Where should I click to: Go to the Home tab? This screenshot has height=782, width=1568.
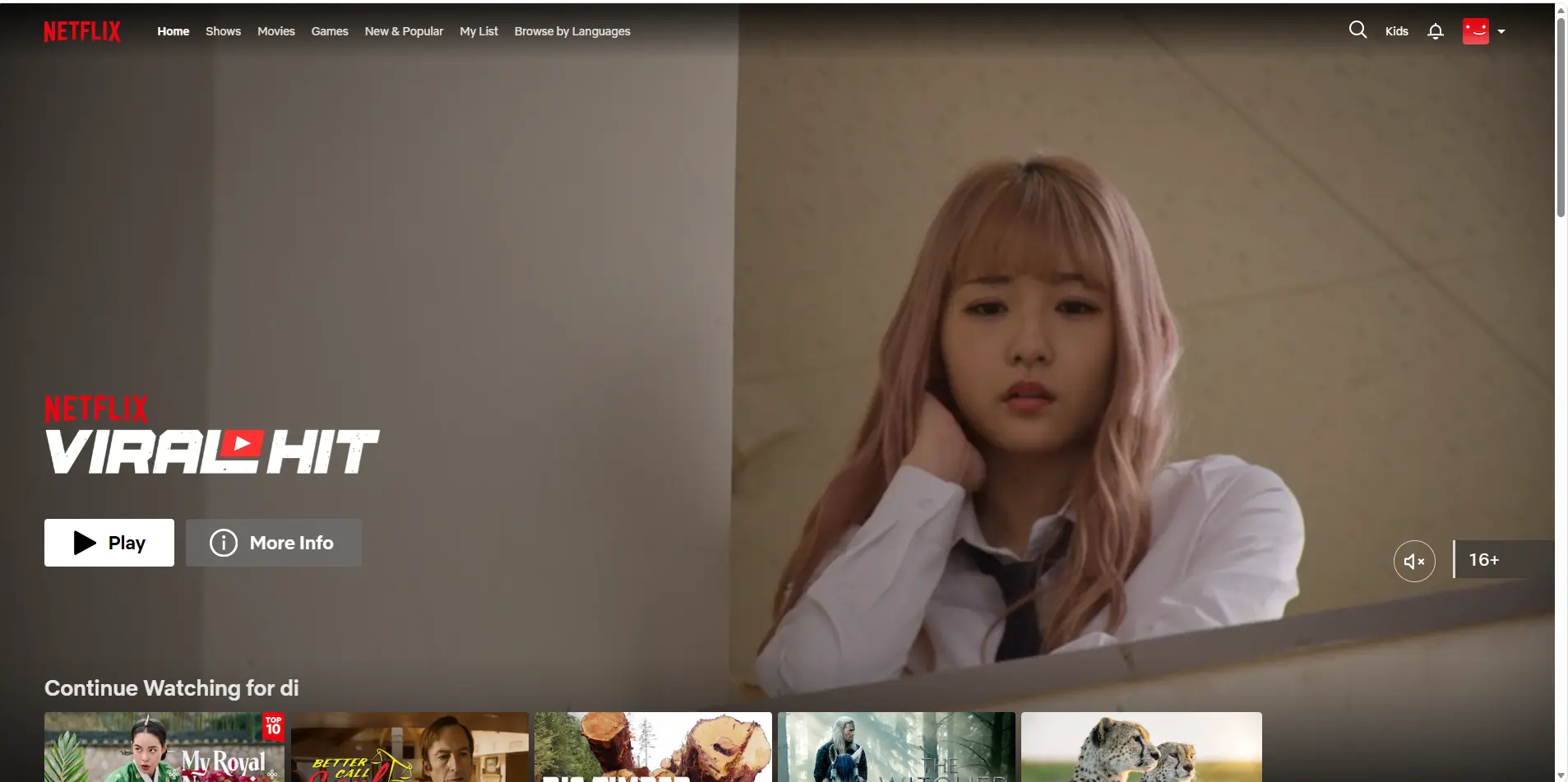point(173,31)
